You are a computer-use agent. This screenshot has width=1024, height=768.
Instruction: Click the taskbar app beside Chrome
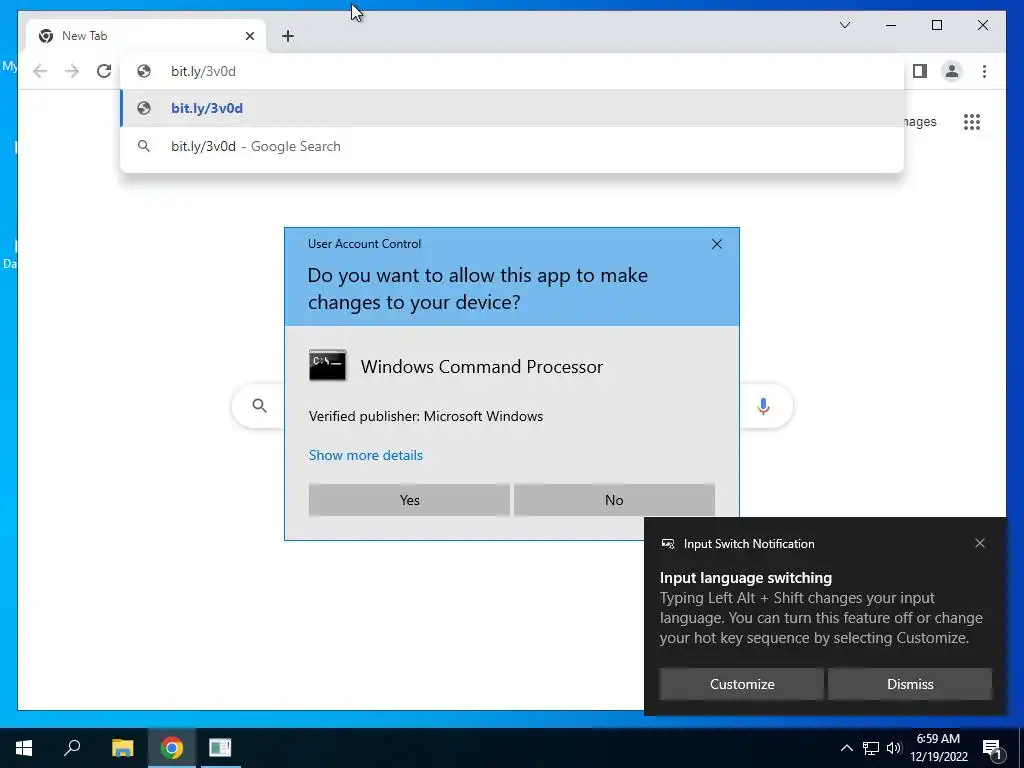point(220,748)
